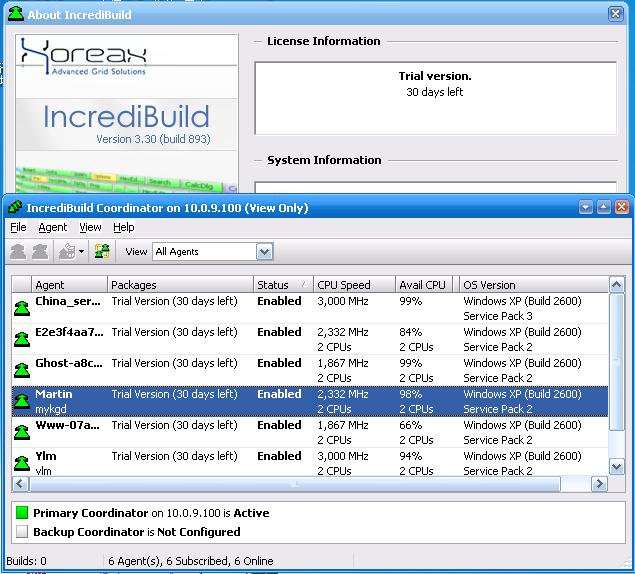Screen dimensions: 635x574
Task: Select the China_ser... agent name
Action: 68,301
